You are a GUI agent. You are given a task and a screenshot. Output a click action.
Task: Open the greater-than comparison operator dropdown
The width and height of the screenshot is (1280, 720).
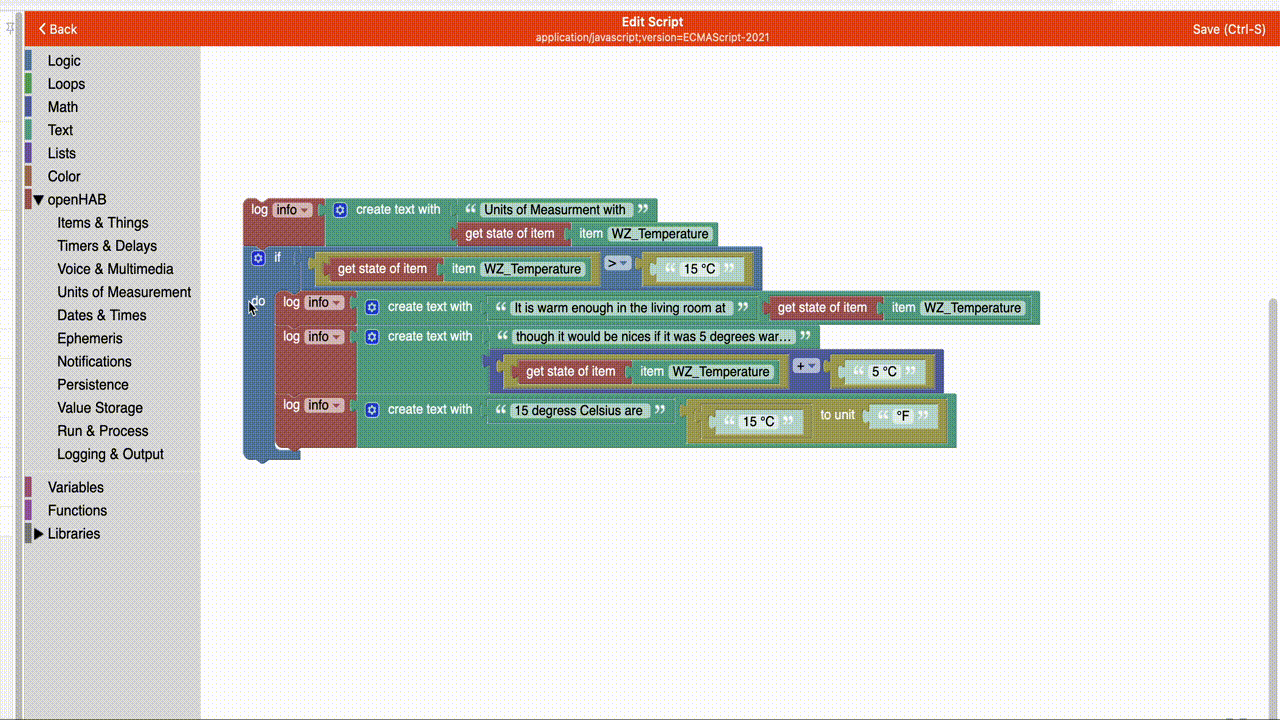(x=617, y=264)
